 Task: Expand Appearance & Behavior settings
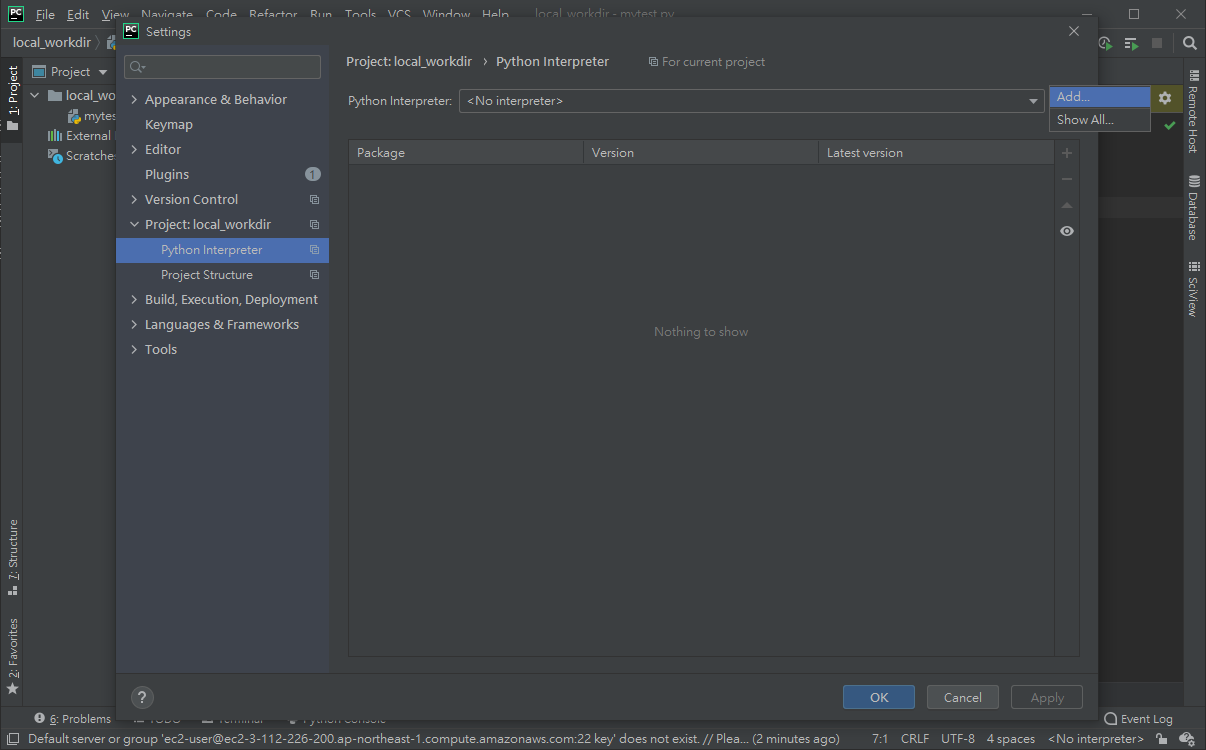tap(134, 100)
